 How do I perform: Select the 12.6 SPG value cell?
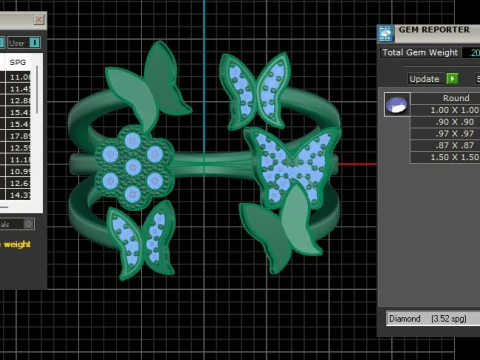[x=18, y=183]
